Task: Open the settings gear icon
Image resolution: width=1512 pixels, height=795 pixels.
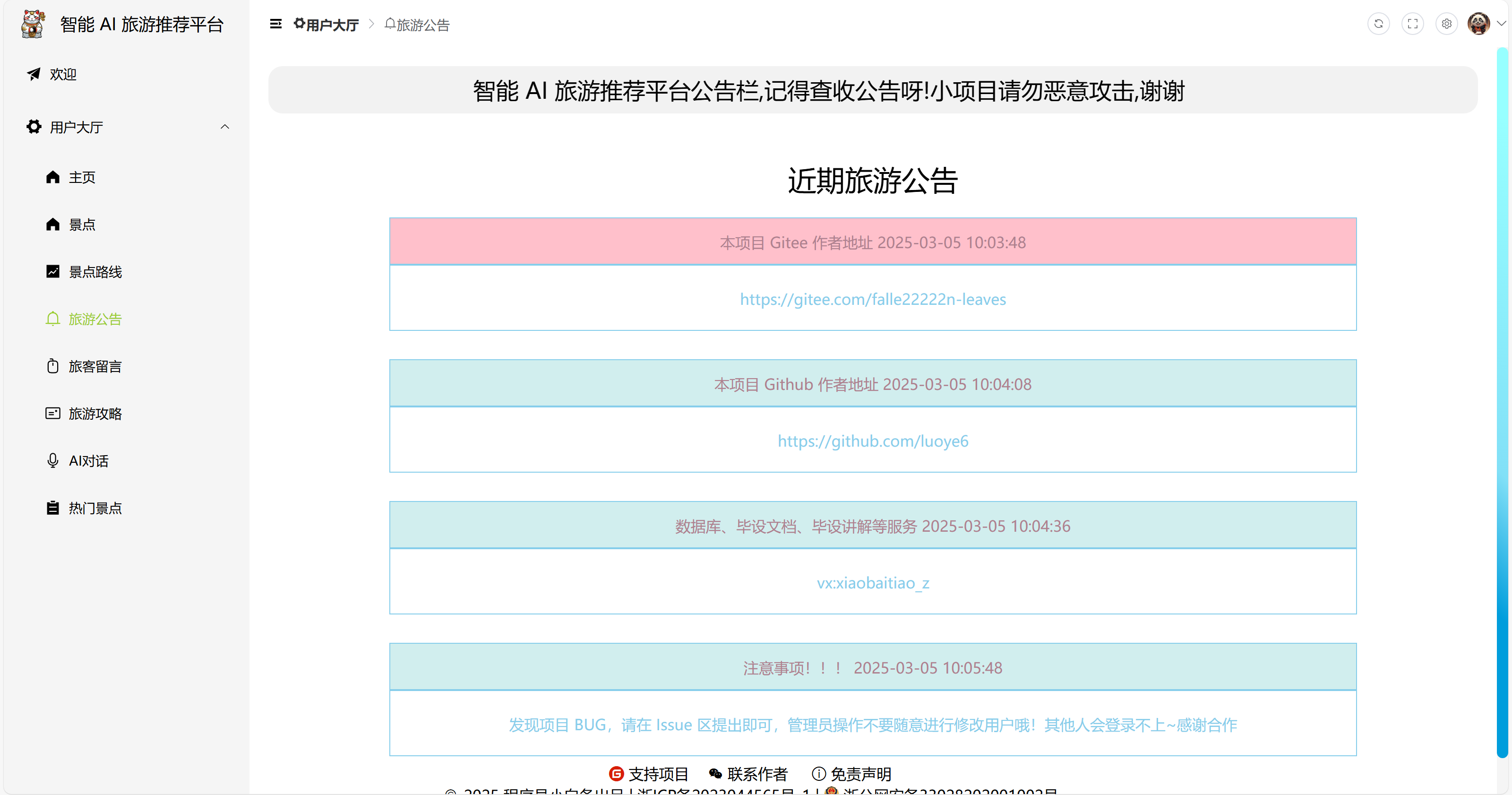Action: tap(1446, 24)
